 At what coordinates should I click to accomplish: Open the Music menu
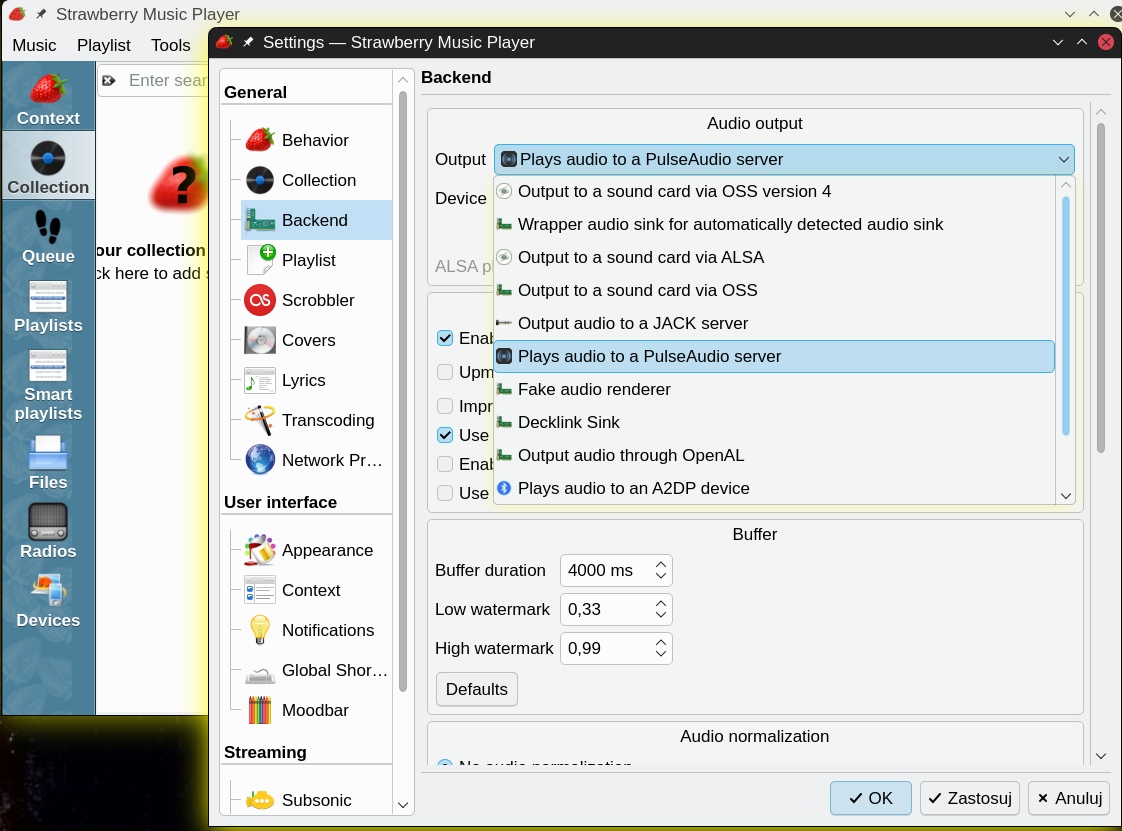click(34, 45)
